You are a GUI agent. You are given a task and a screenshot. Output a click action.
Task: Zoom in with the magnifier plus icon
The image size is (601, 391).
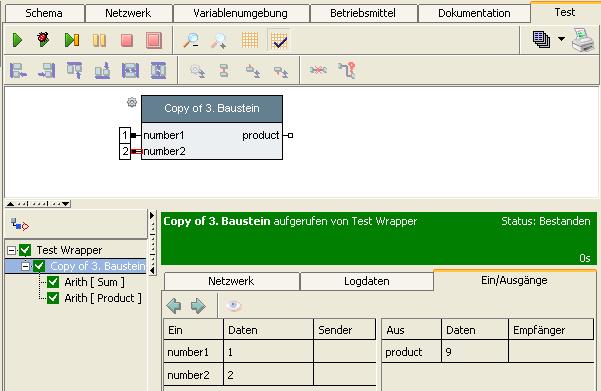tap(219, 40)
